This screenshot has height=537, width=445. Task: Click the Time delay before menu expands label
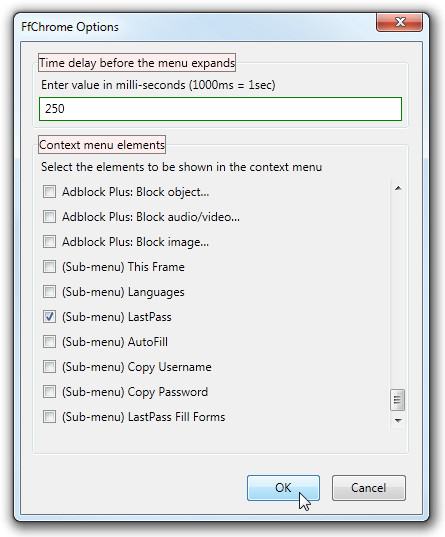[137, 63]
